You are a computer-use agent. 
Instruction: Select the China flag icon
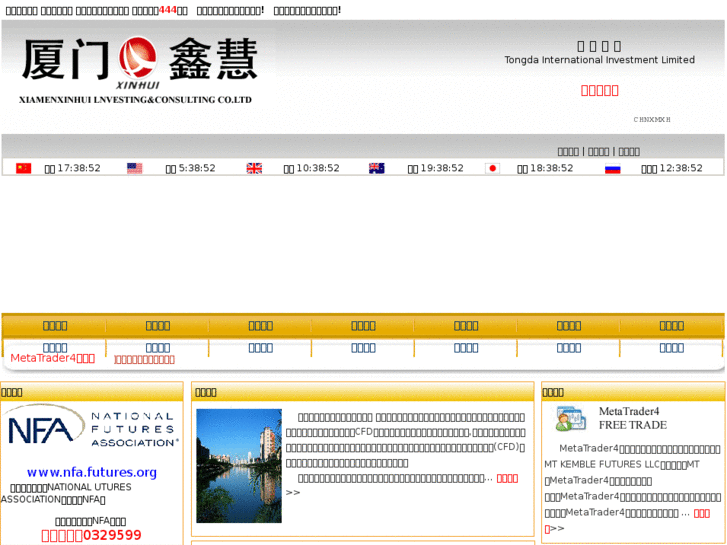click(x=24, y=168)
